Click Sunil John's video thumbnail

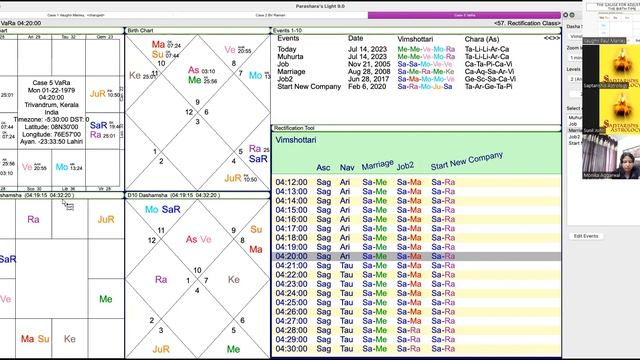(611, 110)
